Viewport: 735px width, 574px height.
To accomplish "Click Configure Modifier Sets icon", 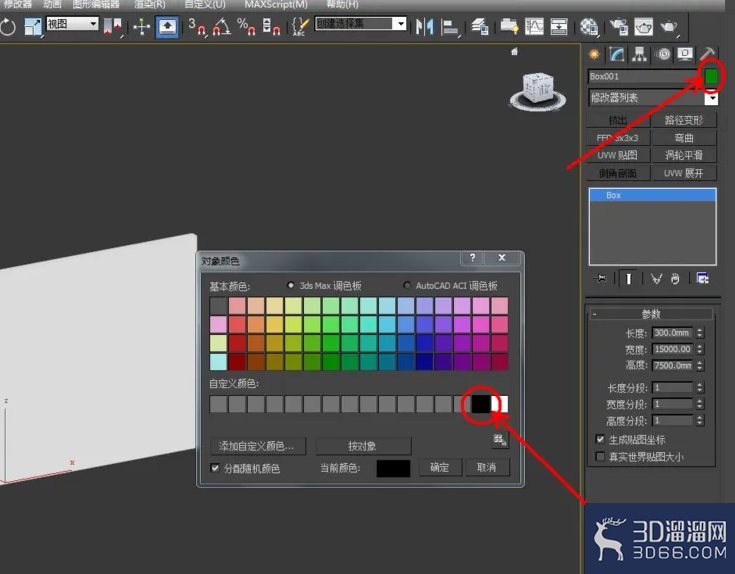I will click(x=702, y=278).
